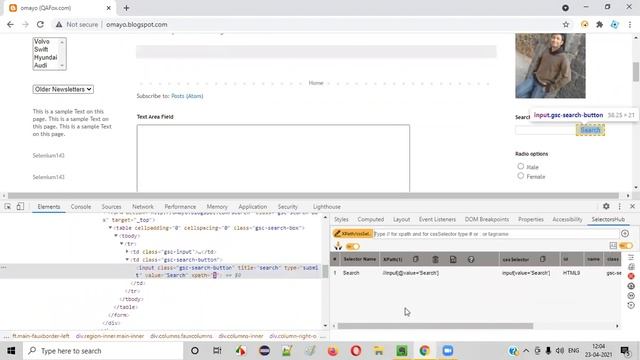Click the red circle icon in SelectorsHub sidebar
The image size is (640, 360).
pyautogui.click(x=631, y=276)
